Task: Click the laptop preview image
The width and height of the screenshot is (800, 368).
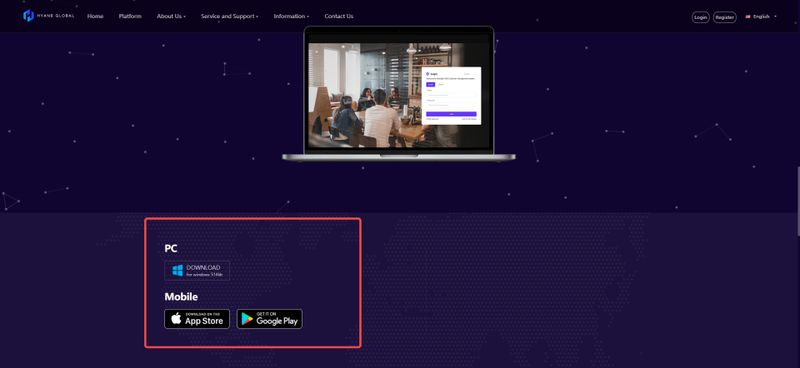Action: [x=399, y=94]
